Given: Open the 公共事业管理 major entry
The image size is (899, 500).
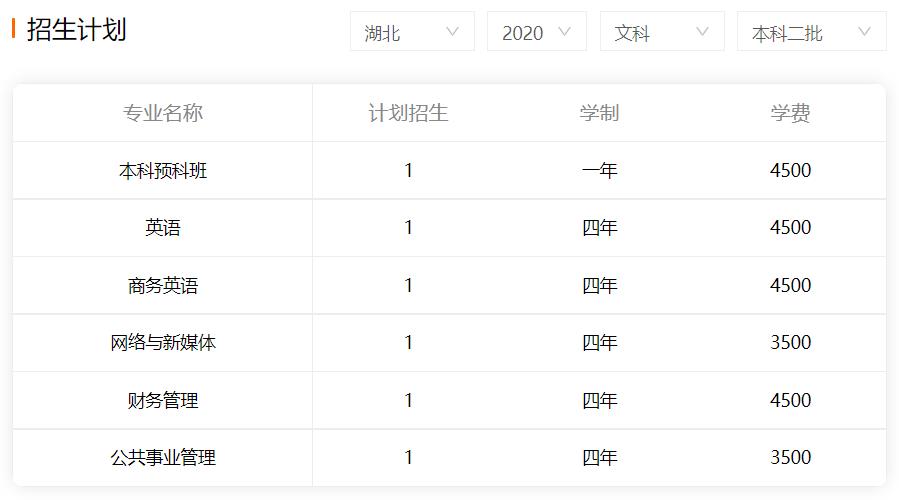Looking at the screenshot, I should 163,458.
